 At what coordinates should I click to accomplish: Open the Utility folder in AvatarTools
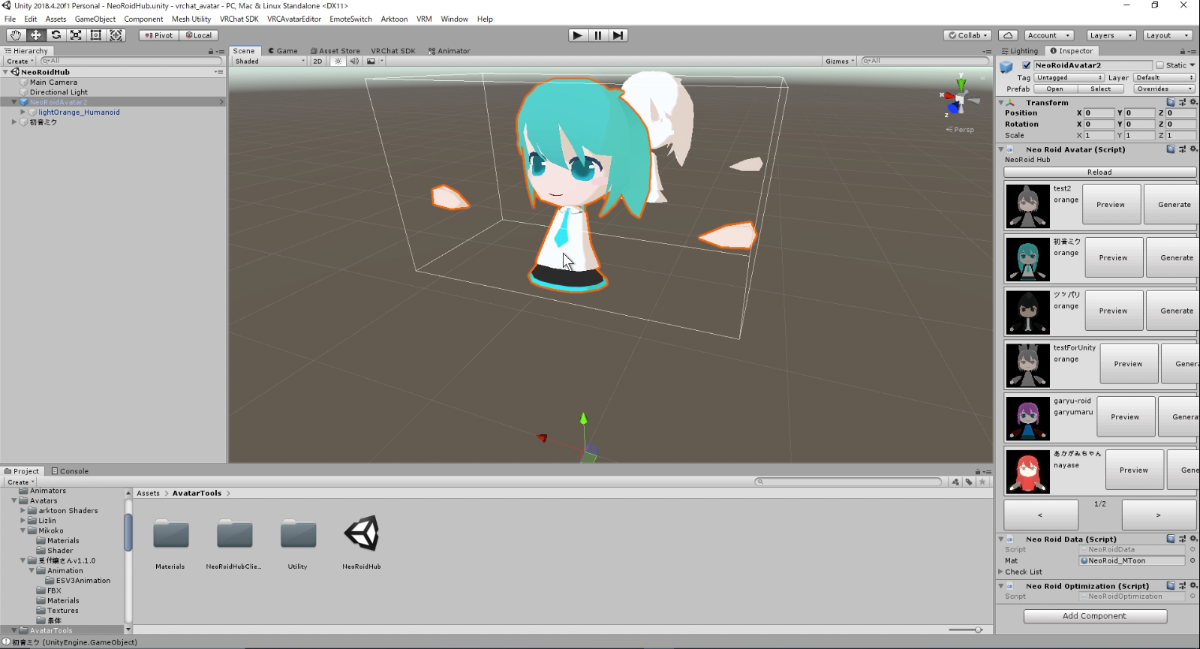tap(298, 541)
